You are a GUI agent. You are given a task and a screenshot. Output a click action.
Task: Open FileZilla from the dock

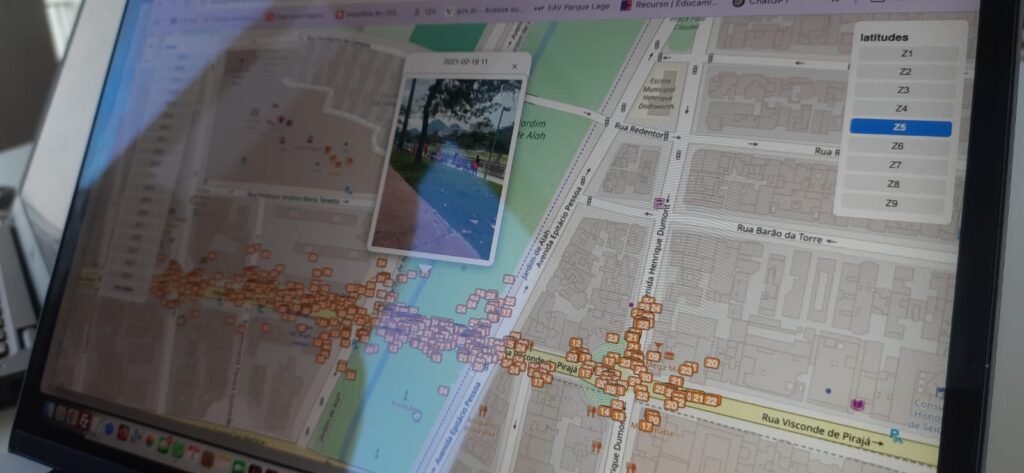(86, 421)
